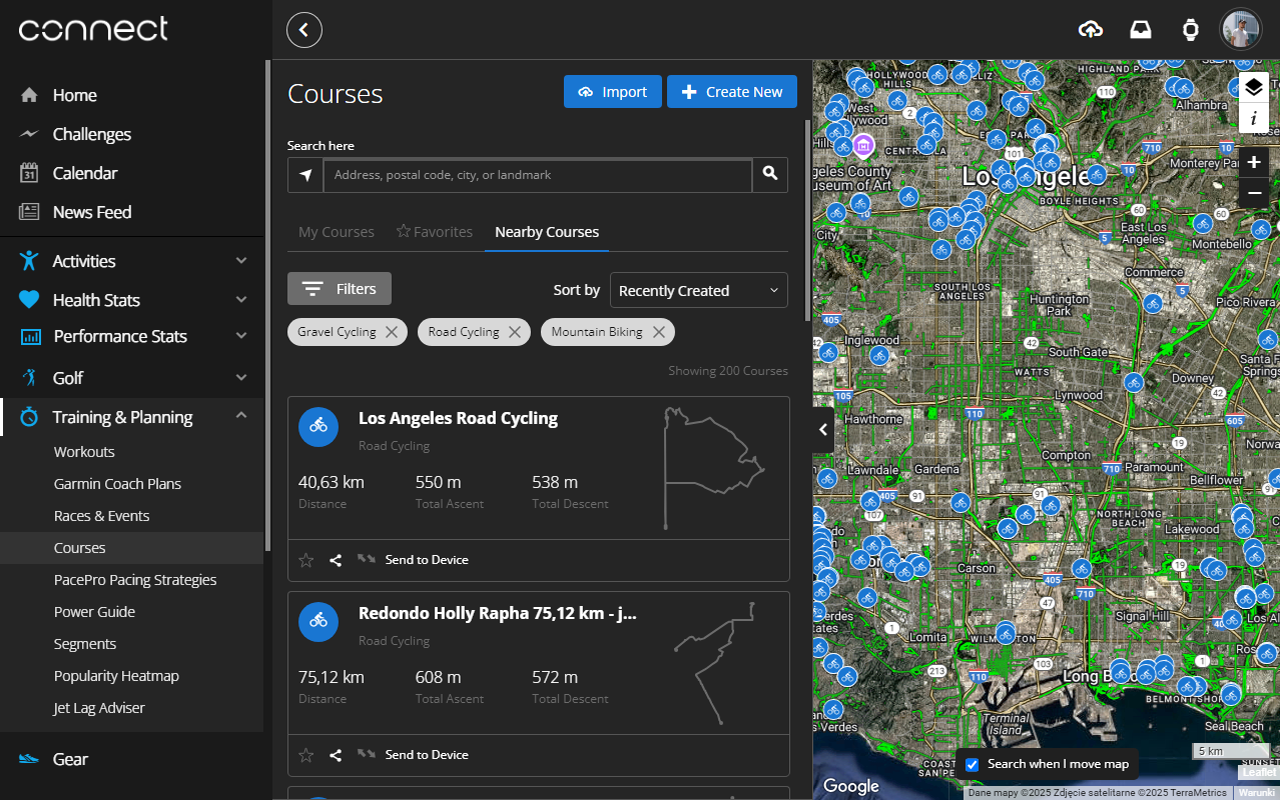This screenshot has height=800, width=1280.
Task: Click the course list vertical scrollbar
Action: [808, 220]
